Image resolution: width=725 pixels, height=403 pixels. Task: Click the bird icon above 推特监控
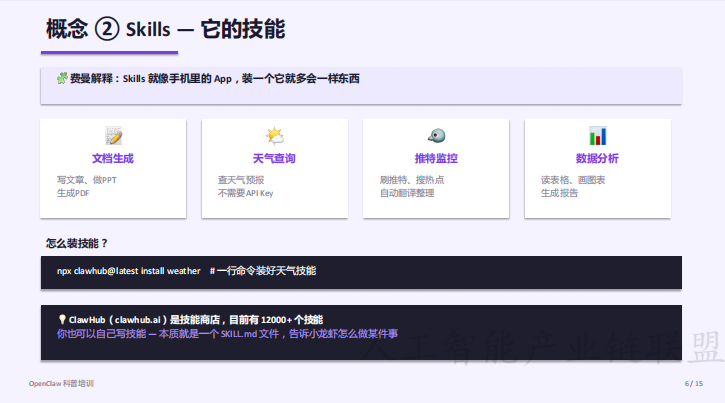click(x=436, y=136)
